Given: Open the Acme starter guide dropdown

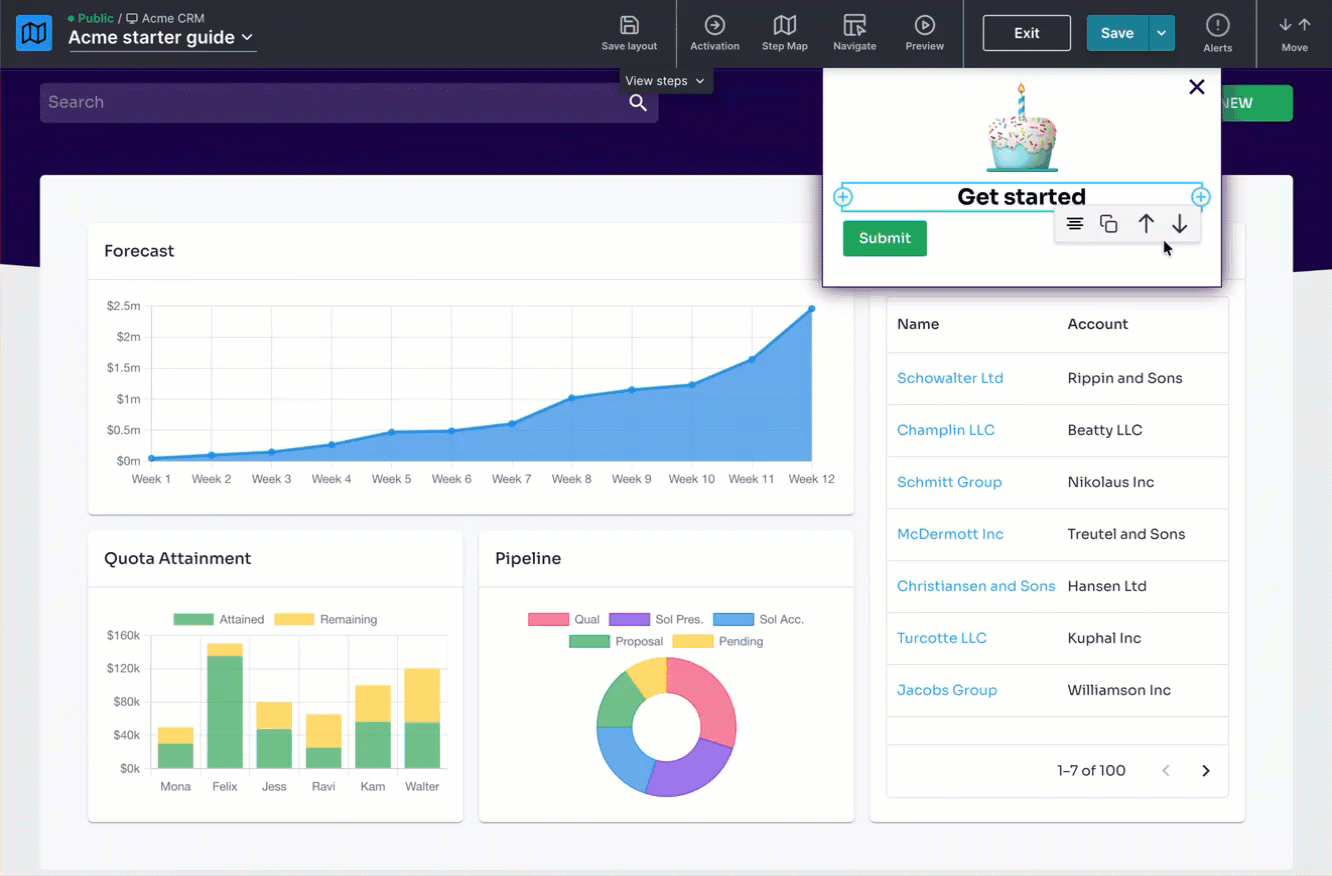Looking at the screenshot, I should tap(161, 38).
